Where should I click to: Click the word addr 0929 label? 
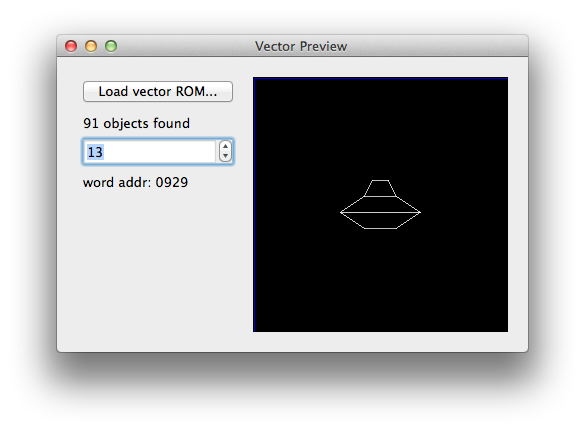[x=135, y=182]
